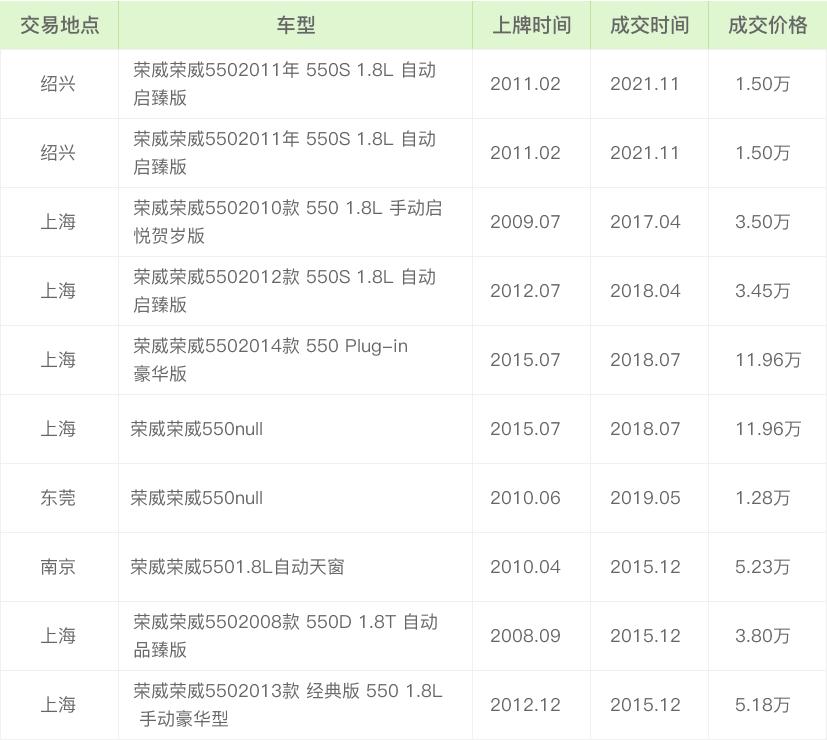Click the 车型 column header

click(295, 25)
